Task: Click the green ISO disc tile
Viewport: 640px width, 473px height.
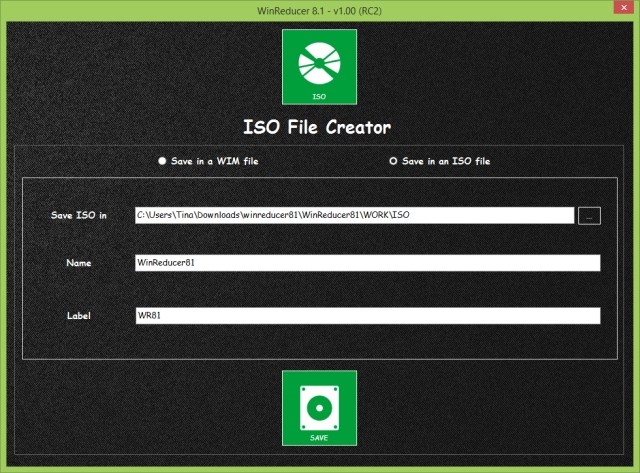Action: point(318,67)
